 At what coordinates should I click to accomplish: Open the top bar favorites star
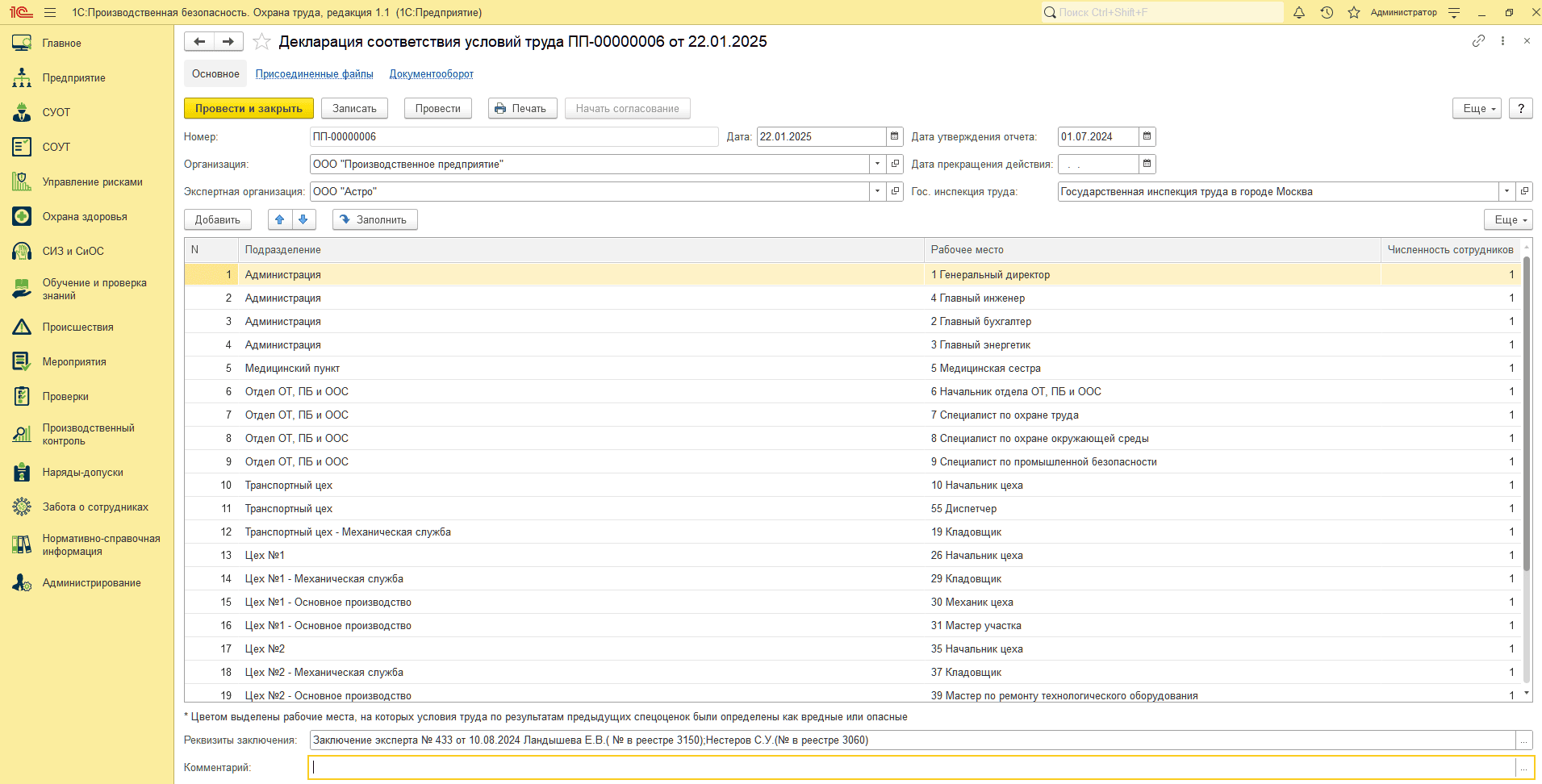(x=1354, y=13)
